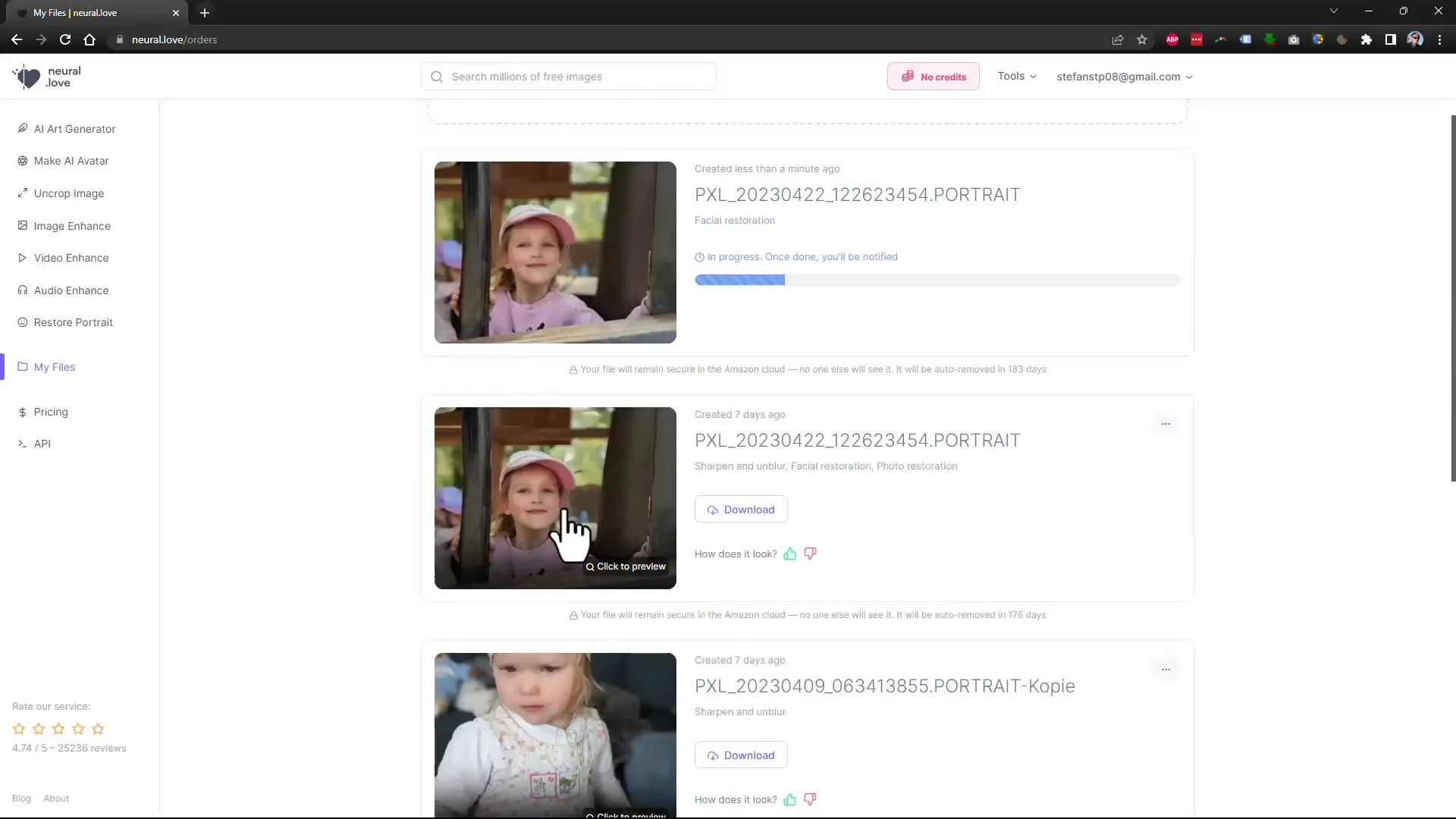Open the Uncrop Image tool
Image resolution: width=1456 pixels, height=819 pixels.
69,192
